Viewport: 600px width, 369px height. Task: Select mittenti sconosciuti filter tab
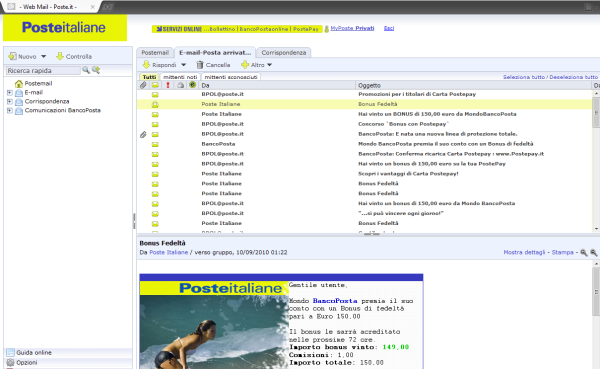pos(231,77)
